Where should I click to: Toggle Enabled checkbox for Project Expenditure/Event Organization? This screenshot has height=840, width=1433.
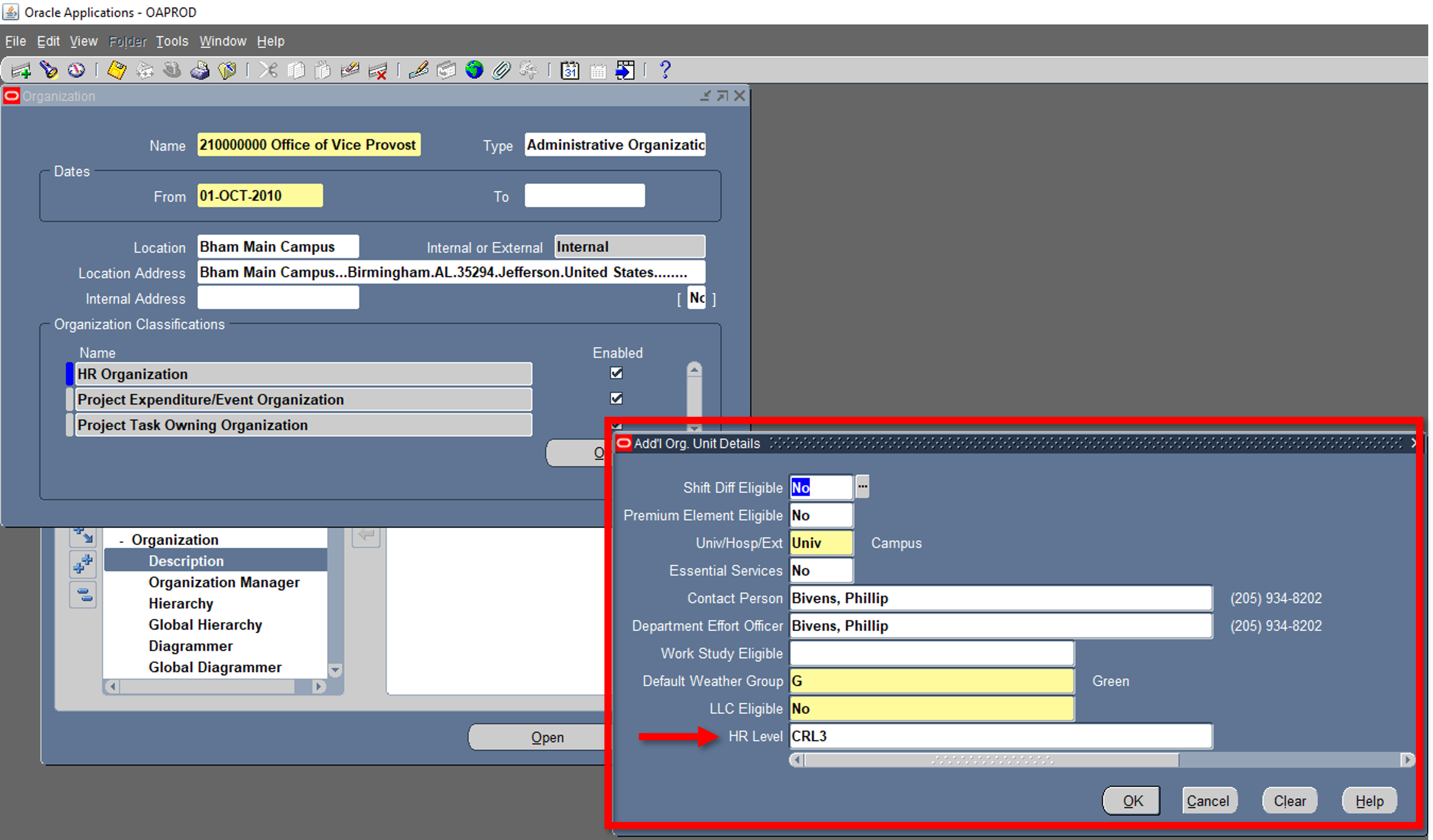(616, 398)
